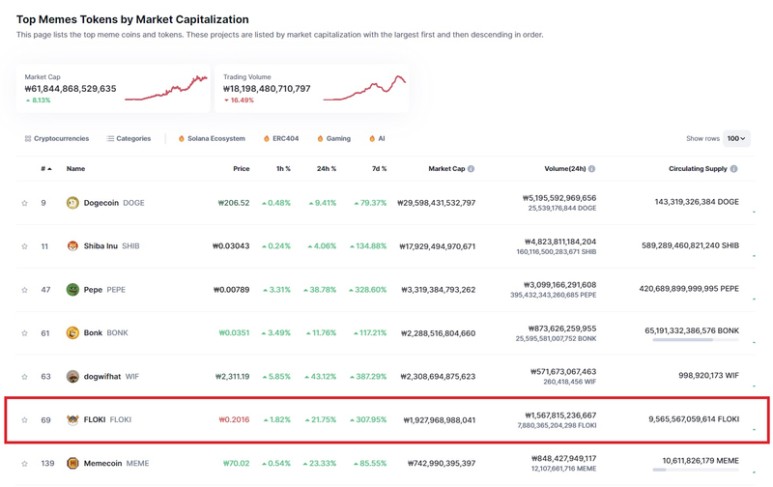Click the Memecoin logo
The image size is (773, 487).
[x=72, y=463]
